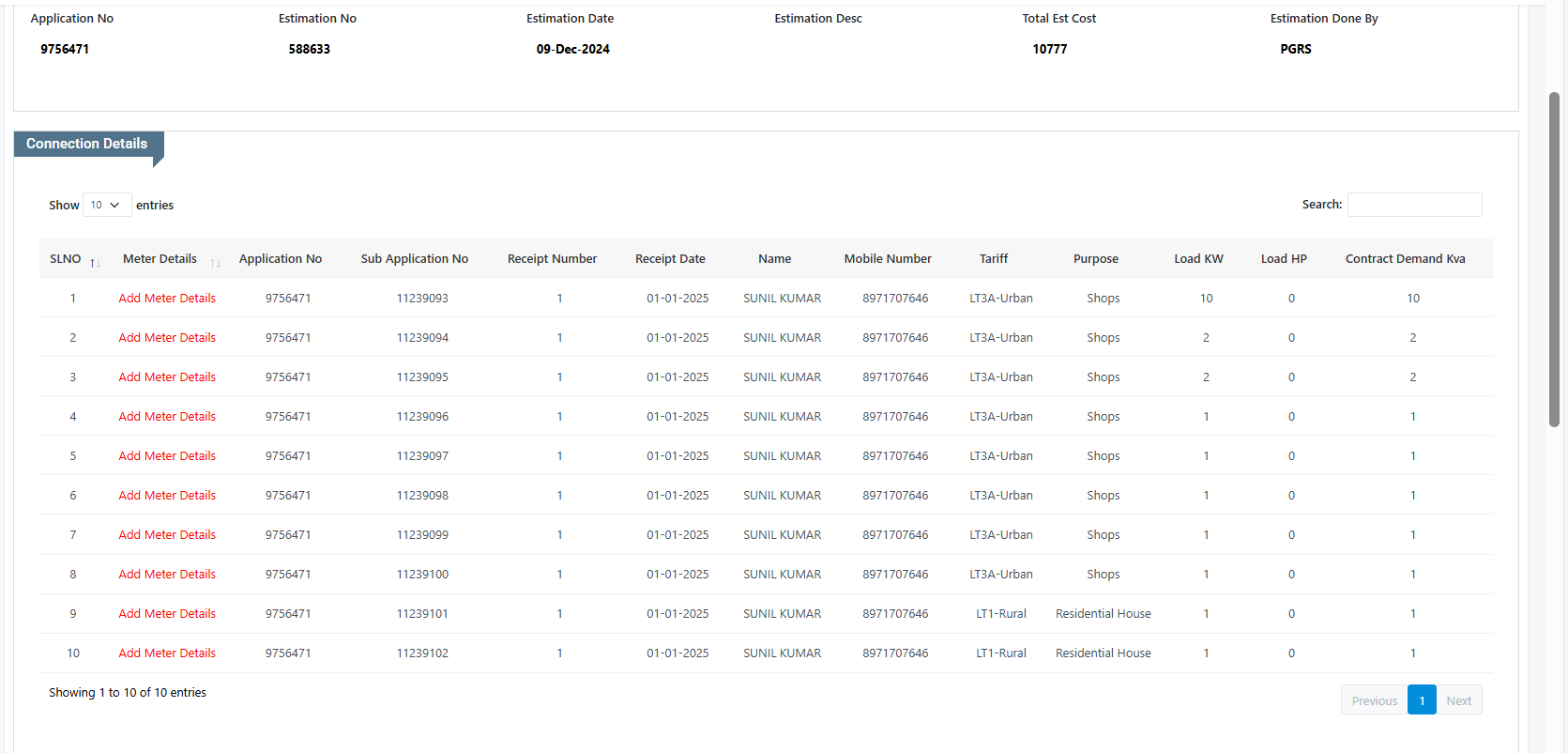Click Add Meter Details for sub application 11239094
The width and height of the screenshot is (1568, 753).
click(167, 338)
